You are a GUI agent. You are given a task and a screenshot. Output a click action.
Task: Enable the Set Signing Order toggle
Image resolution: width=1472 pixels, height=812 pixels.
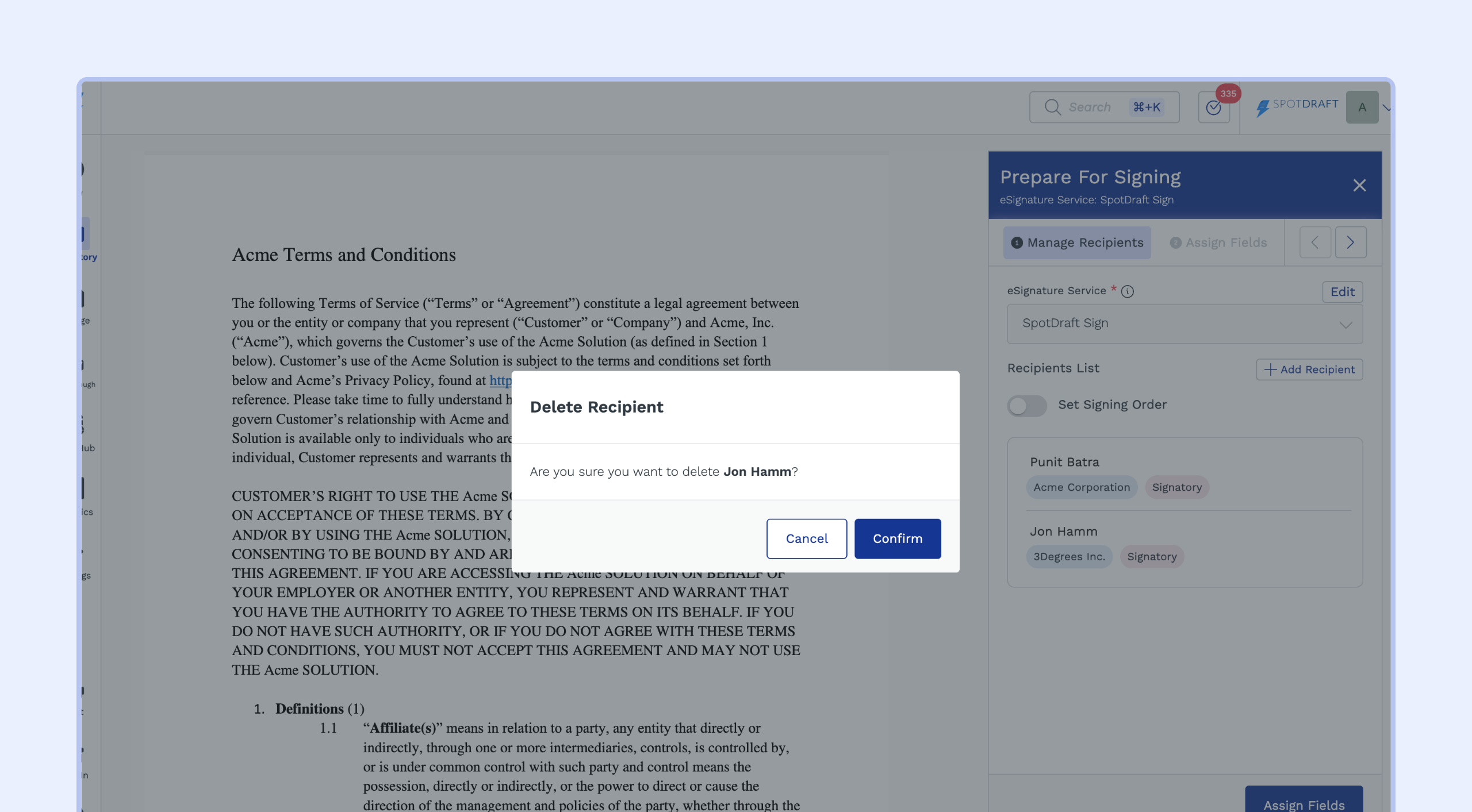point(1027,406)
